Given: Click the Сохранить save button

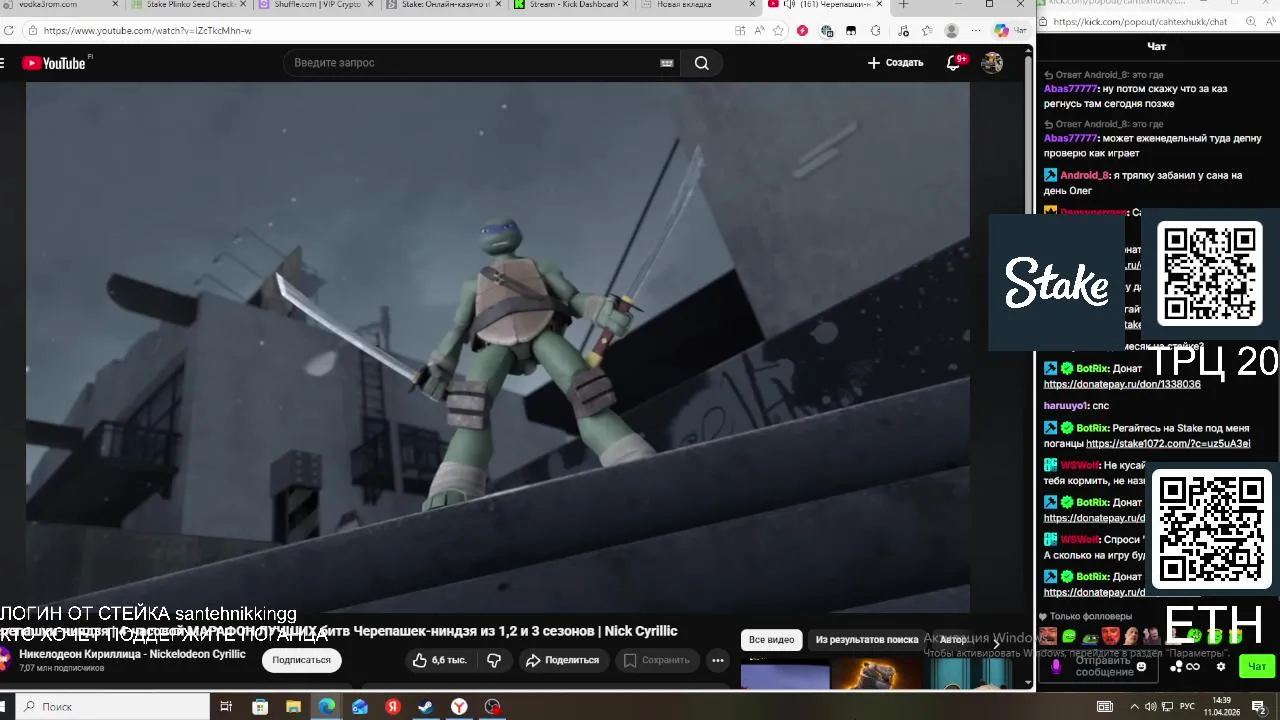Looking at the screenshot, I should (x=657, y=660).
